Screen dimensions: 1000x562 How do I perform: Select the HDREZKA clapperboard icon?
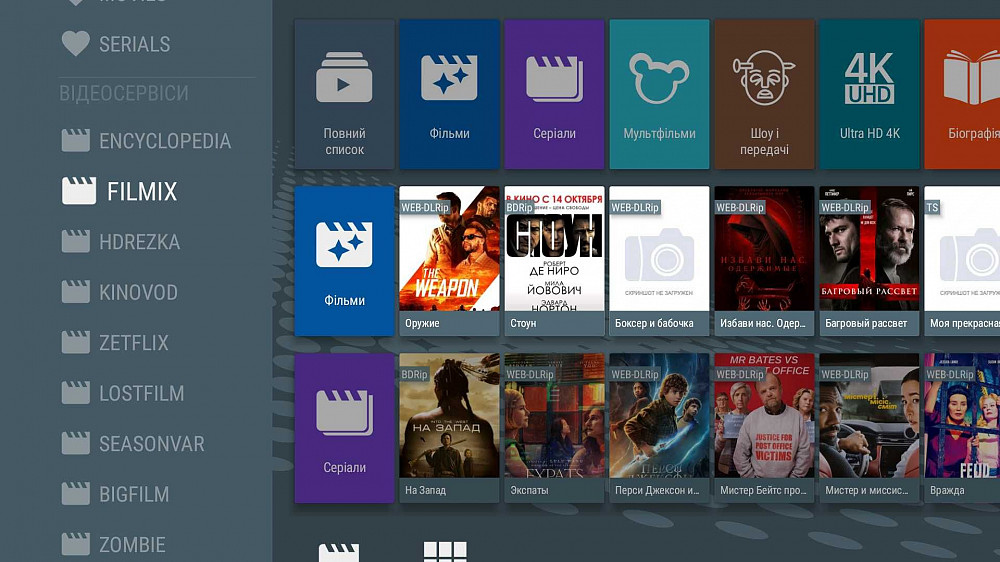click(x=75, y=241)
